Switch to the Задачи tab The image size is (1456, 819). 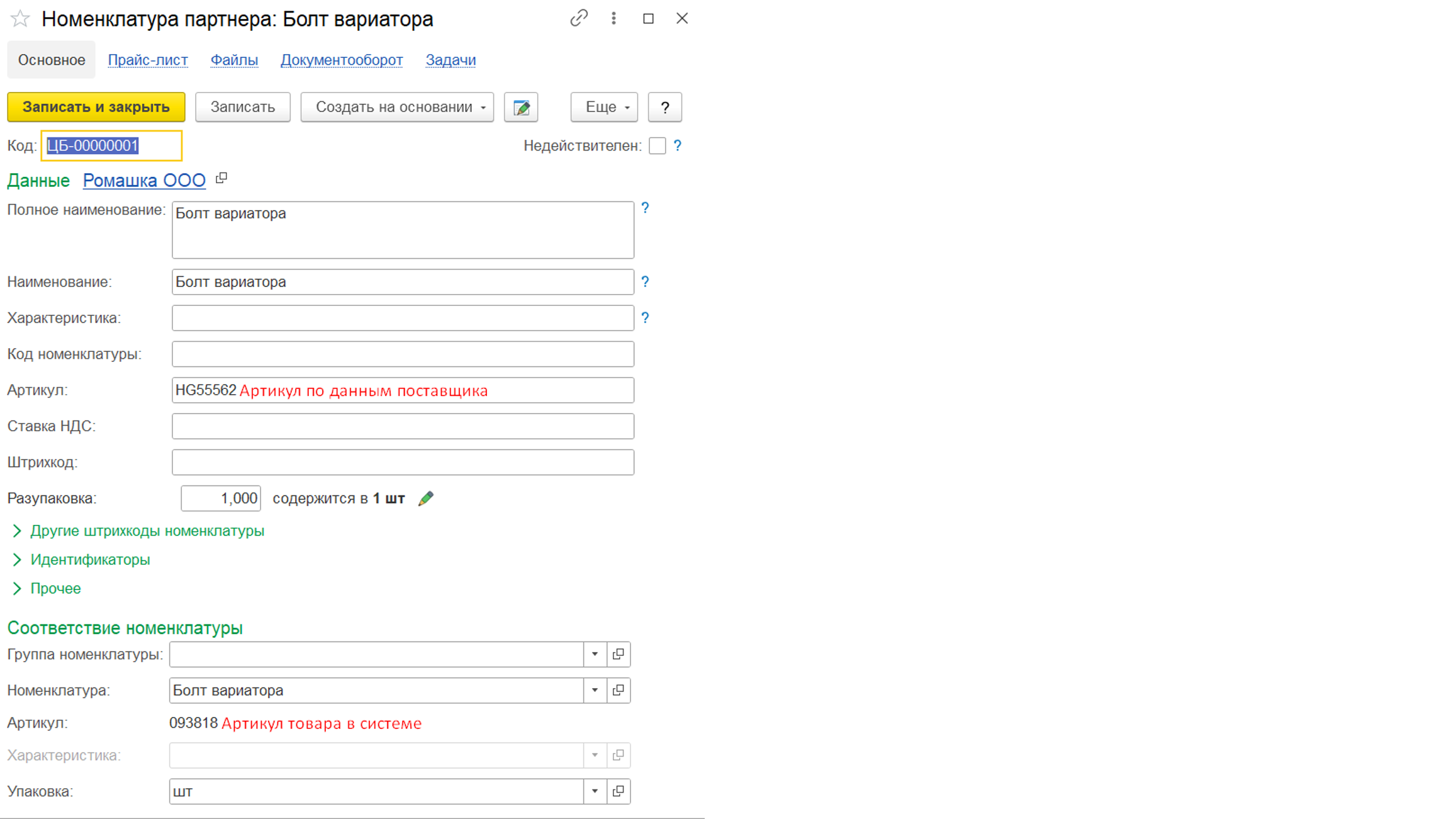pos(451,60)
